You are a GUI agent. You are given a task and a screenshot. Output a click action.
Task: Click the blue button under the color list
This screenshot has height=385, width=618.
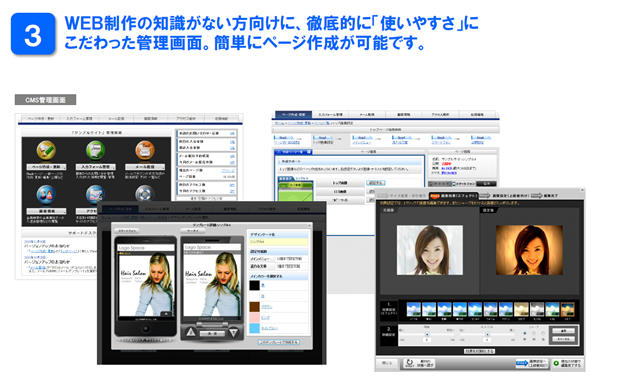(x=279, y=342)
